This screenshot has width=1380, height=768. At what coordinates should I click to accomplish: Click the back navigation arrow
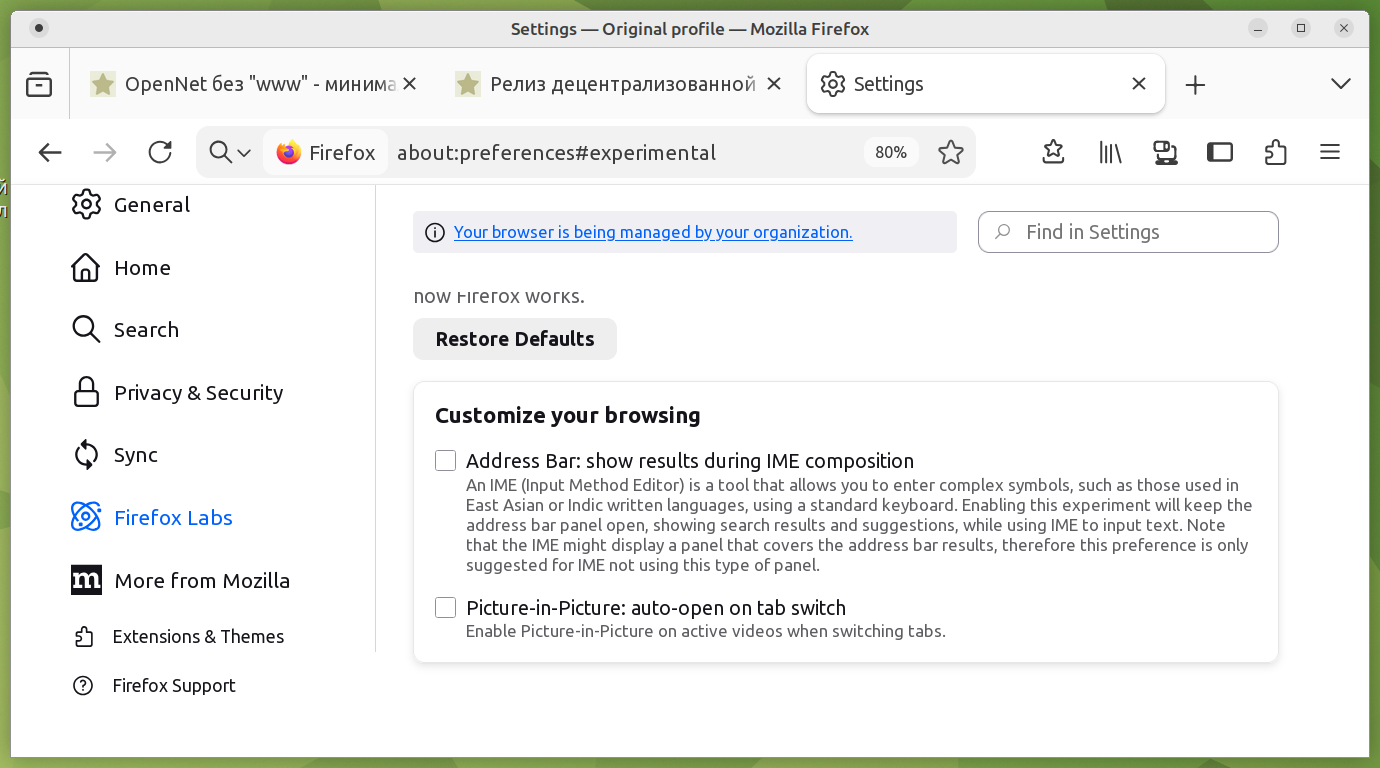(50, 152)
